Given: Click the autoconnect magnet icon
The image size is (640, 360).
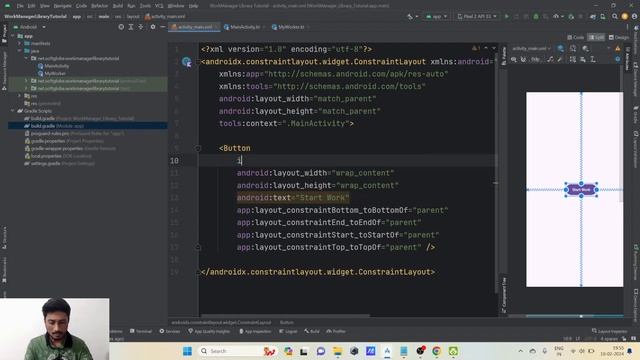Looking at the screenshot, I should pos(523,60).
